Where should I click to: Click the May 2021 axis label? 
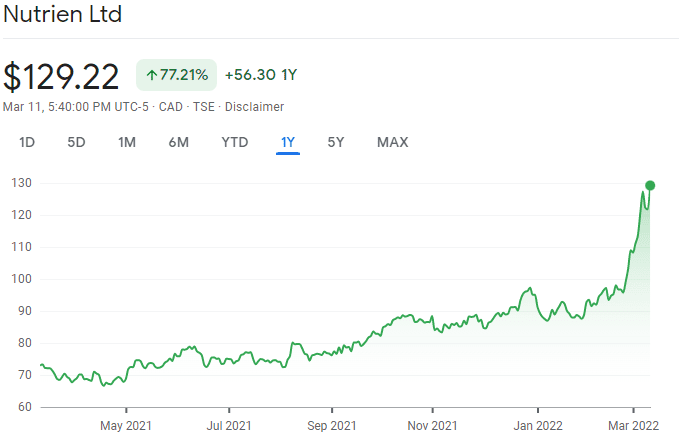[x=126, y=425]
